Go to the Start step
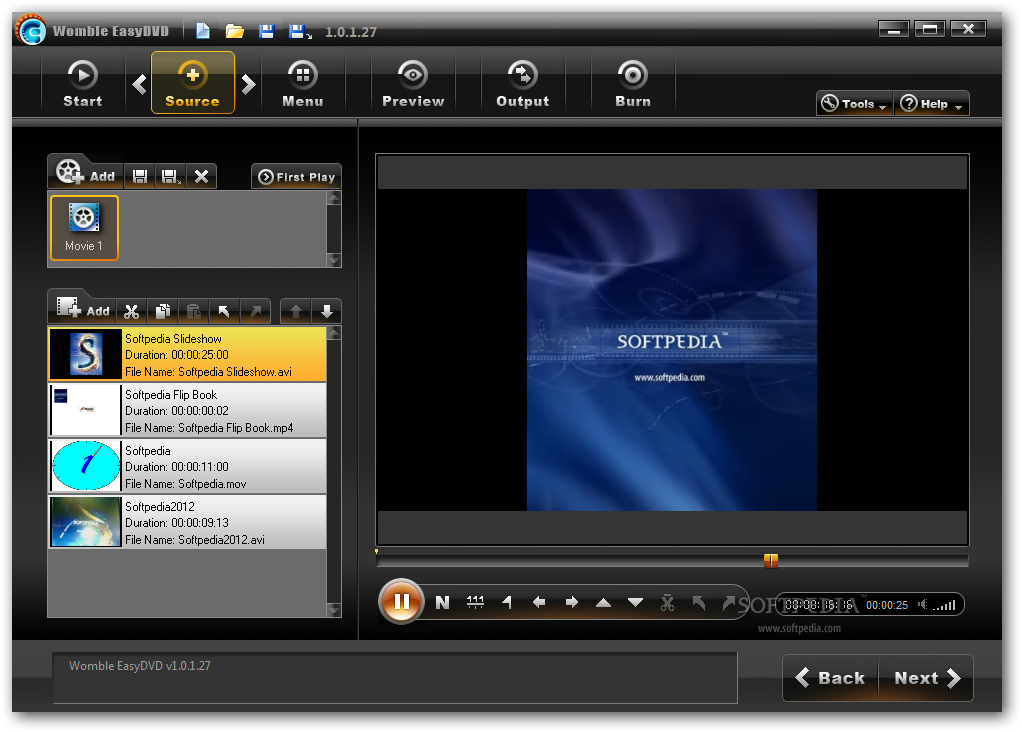This screenshot has height=732, width=1022. click(x=83, y=83)
